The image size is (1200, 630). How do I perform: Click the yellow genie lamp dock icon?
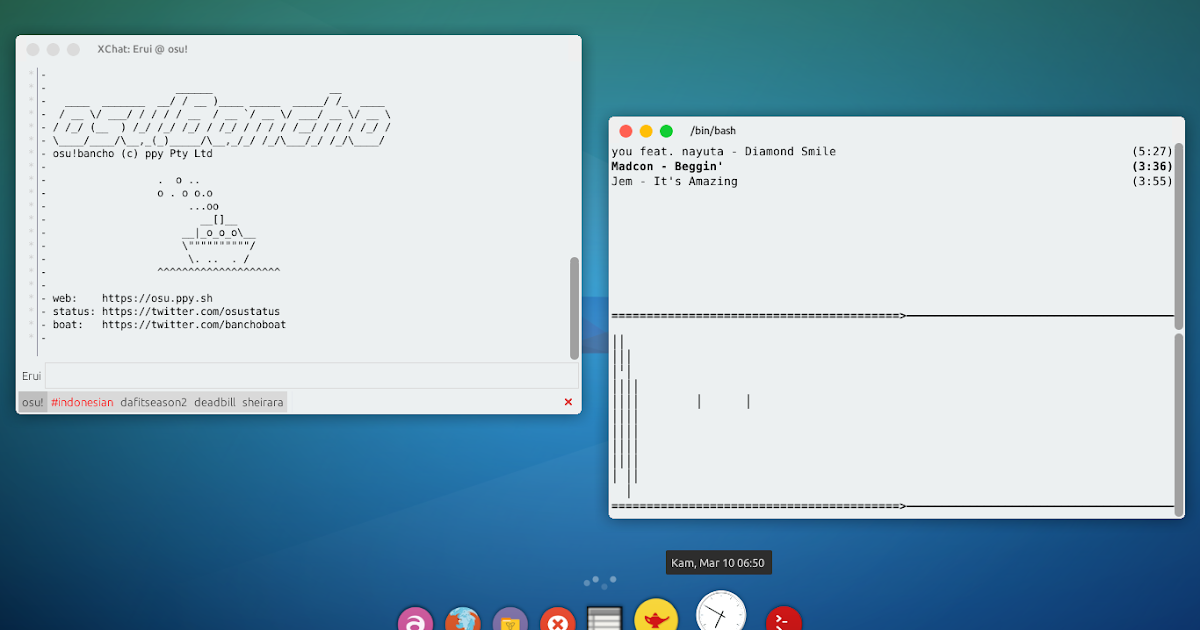(x=656, y=616)
